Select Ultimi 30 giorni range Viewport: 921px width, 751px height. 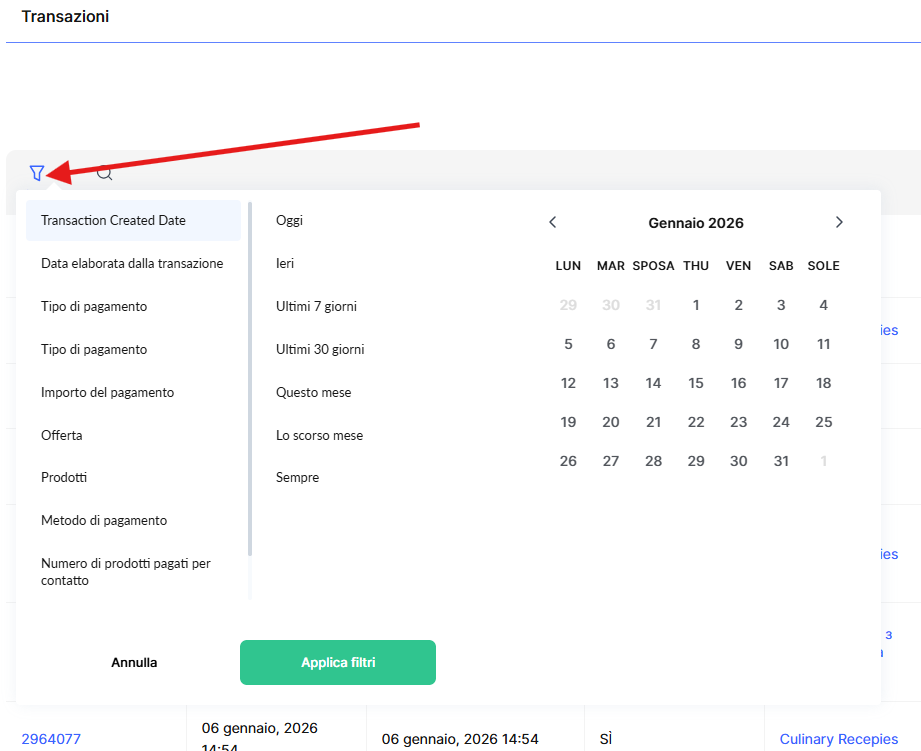tap(320, 350)
